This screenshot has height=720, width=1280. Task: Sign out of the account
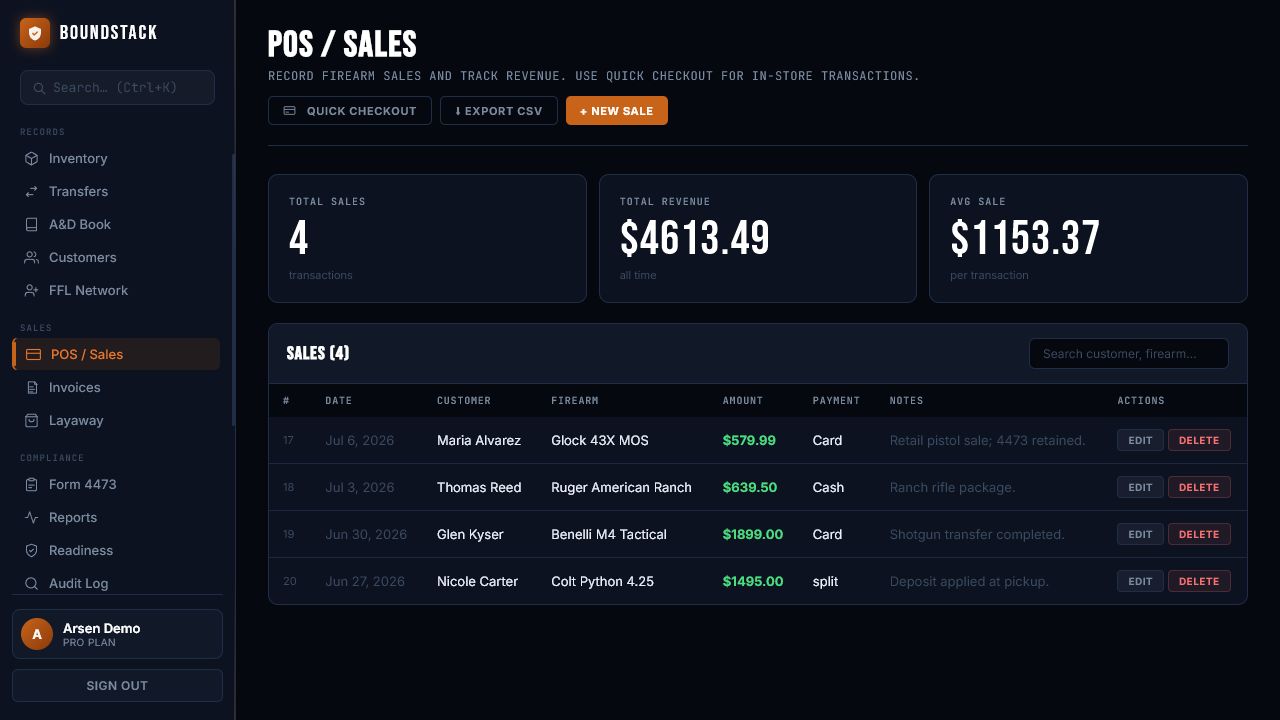(x=117, y=686)
